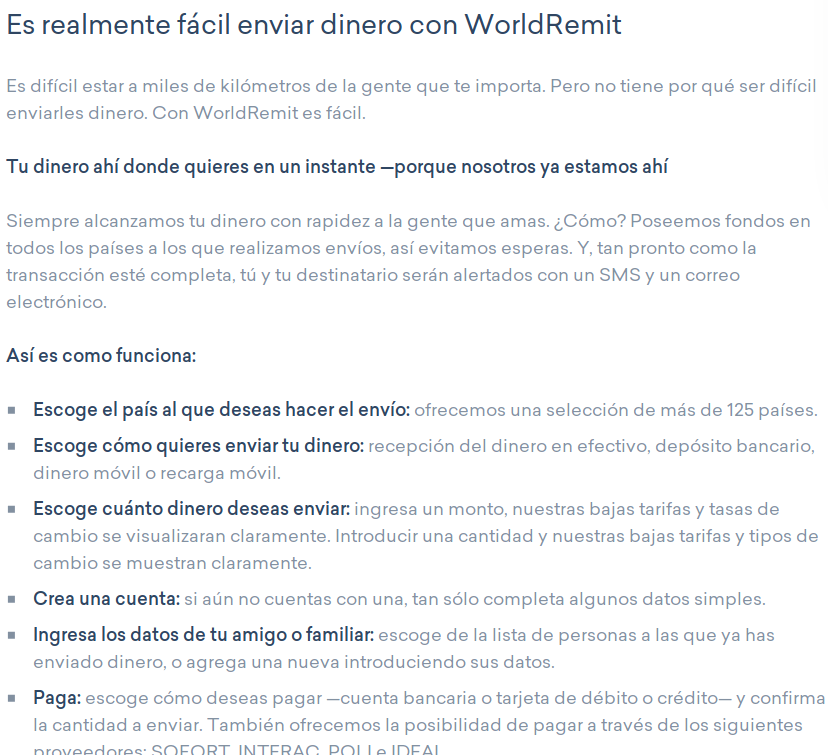Select the bold label 'Escoge cuánto dinero deseas enviar:'
Screen dimensions: 828x755
(191, 509)
